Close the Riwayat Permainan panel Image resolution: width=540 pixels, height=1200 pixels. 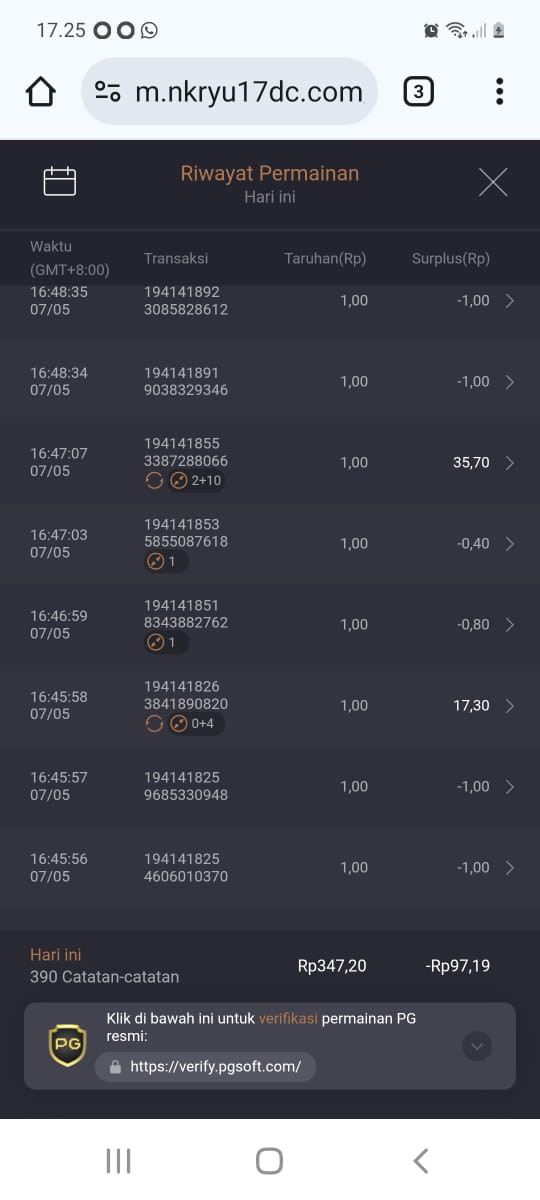click(493, 182)
